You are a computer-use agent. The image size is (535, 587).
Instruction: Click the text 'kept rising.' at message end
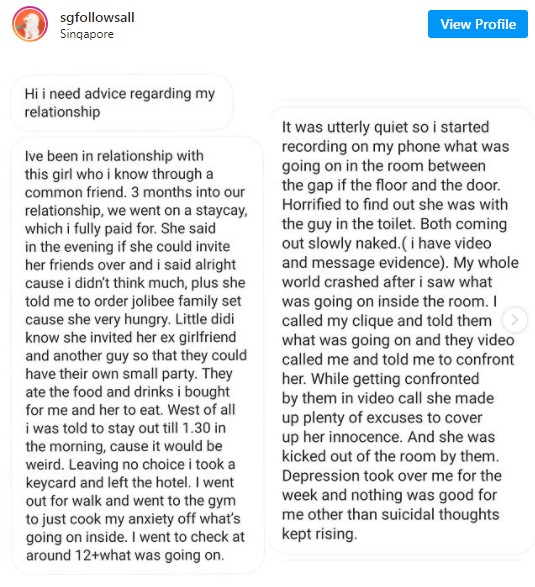tap(319, 534)
